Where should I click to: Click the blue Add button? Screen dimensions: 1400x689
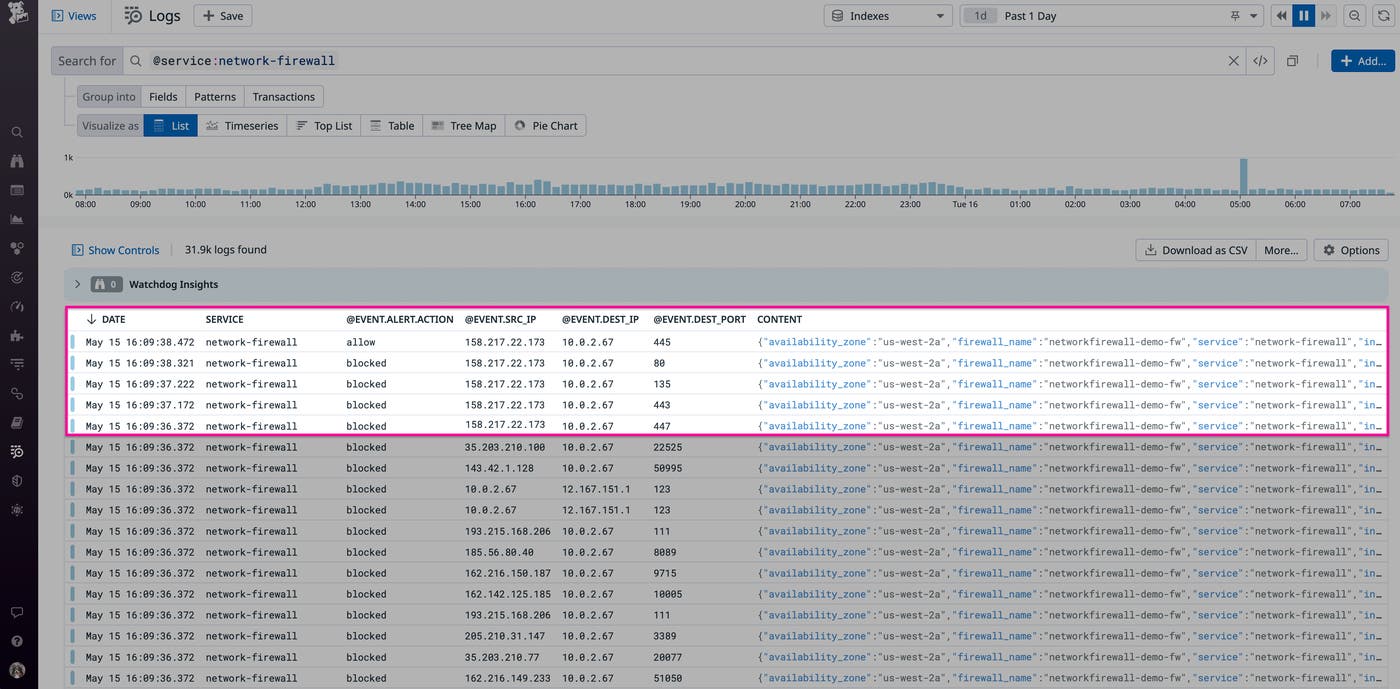pyautogui.click(x=1362, y=61)
